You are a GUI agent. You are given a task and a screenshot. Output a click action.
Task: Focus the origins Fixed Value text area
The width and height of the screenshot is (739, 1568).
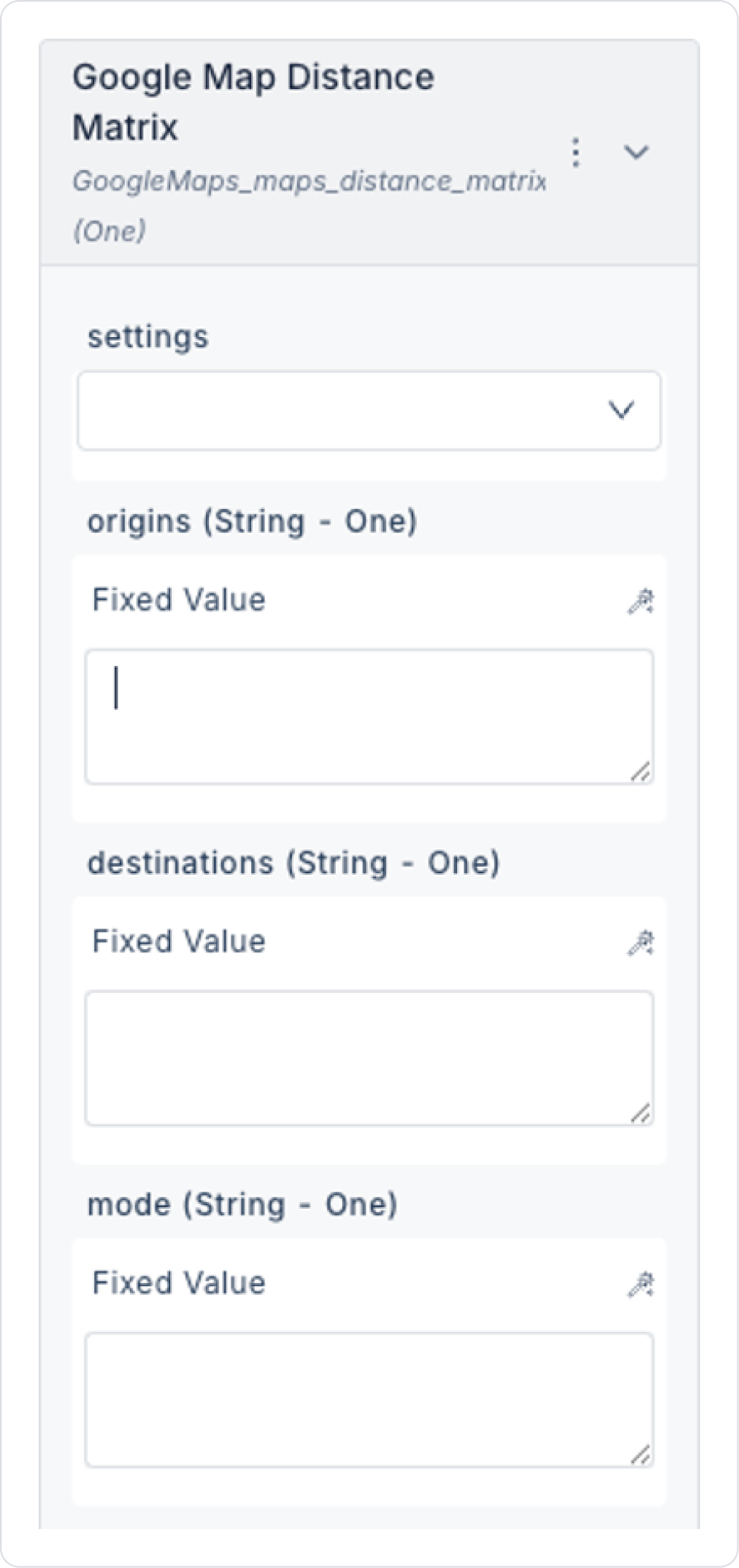coord(369,715)
